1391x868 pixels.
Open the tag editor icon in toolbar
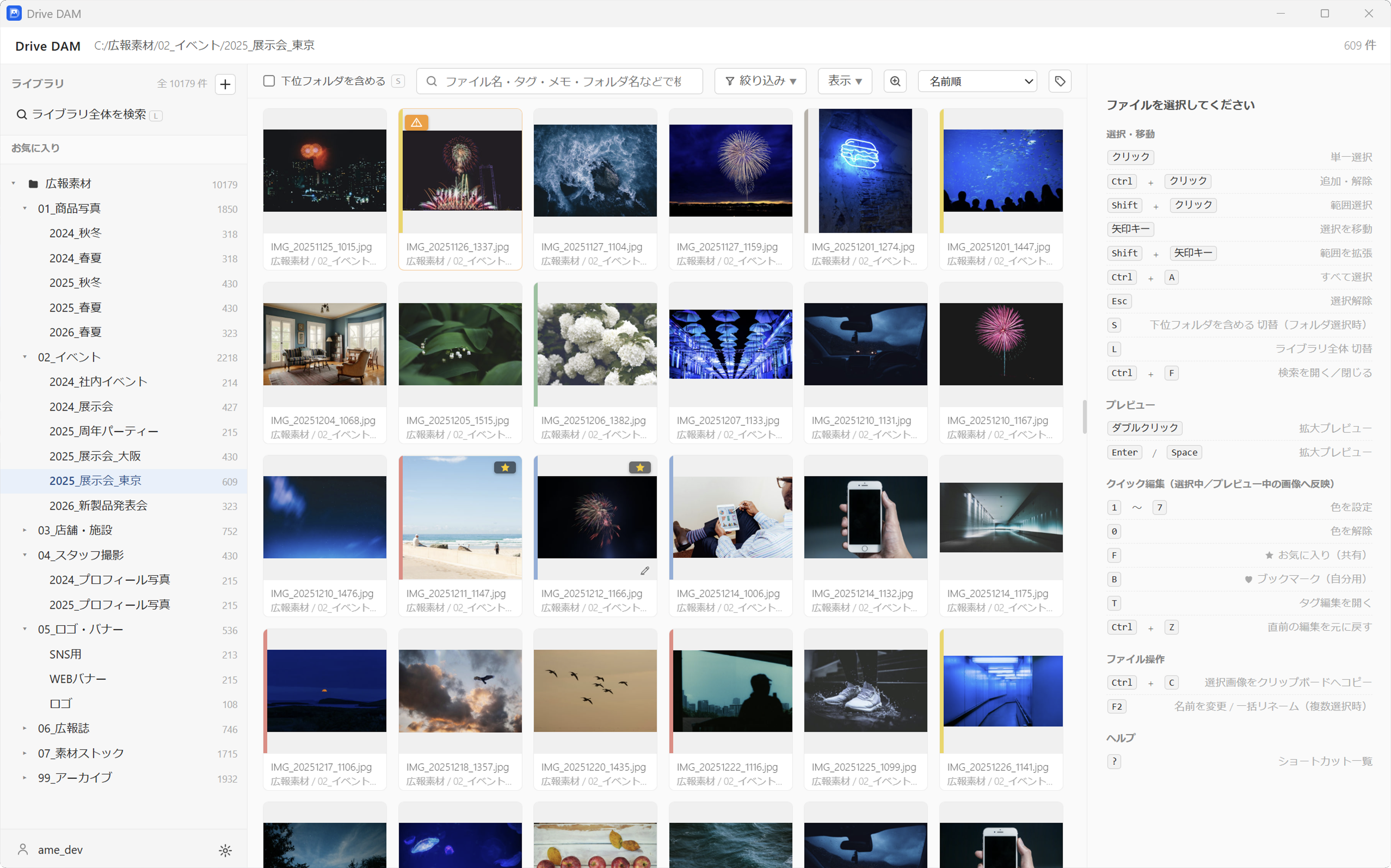click(x=1060, y=81)
